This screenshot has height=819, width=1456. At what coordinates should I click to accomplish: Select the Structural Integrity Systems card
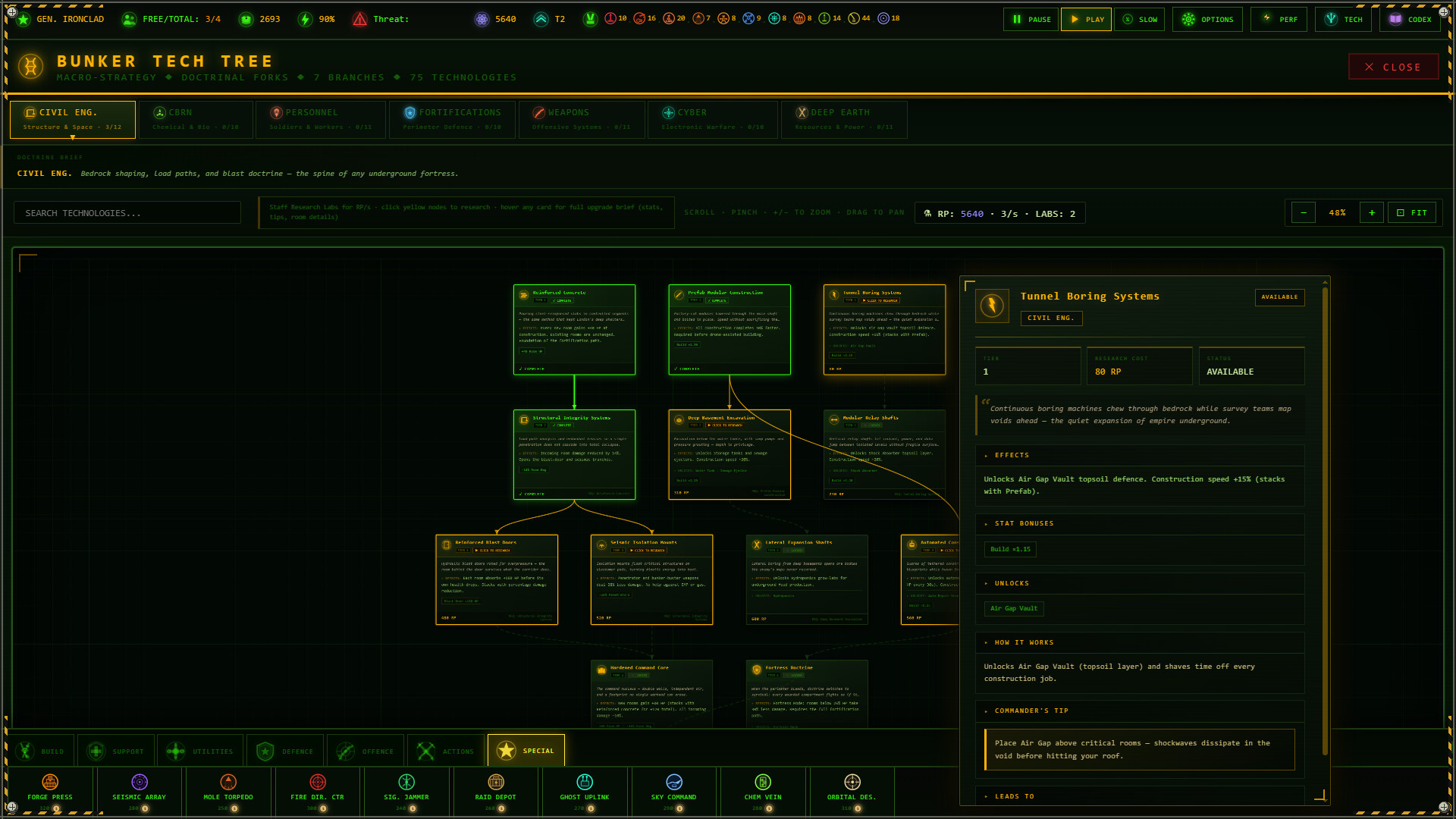click(574, 455)
